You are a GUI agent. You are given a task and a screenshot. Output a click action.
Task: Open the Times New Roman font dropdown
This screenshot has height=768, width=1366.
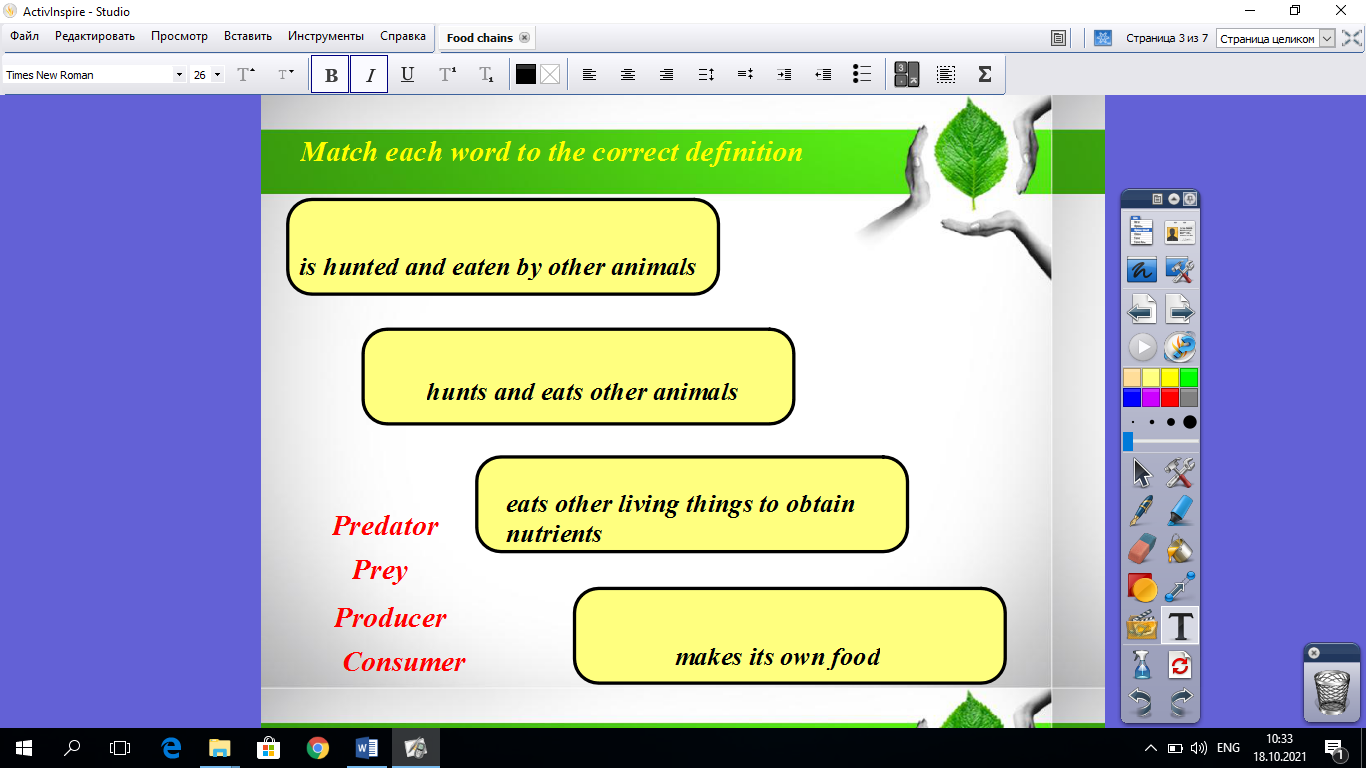pos(180,75)
